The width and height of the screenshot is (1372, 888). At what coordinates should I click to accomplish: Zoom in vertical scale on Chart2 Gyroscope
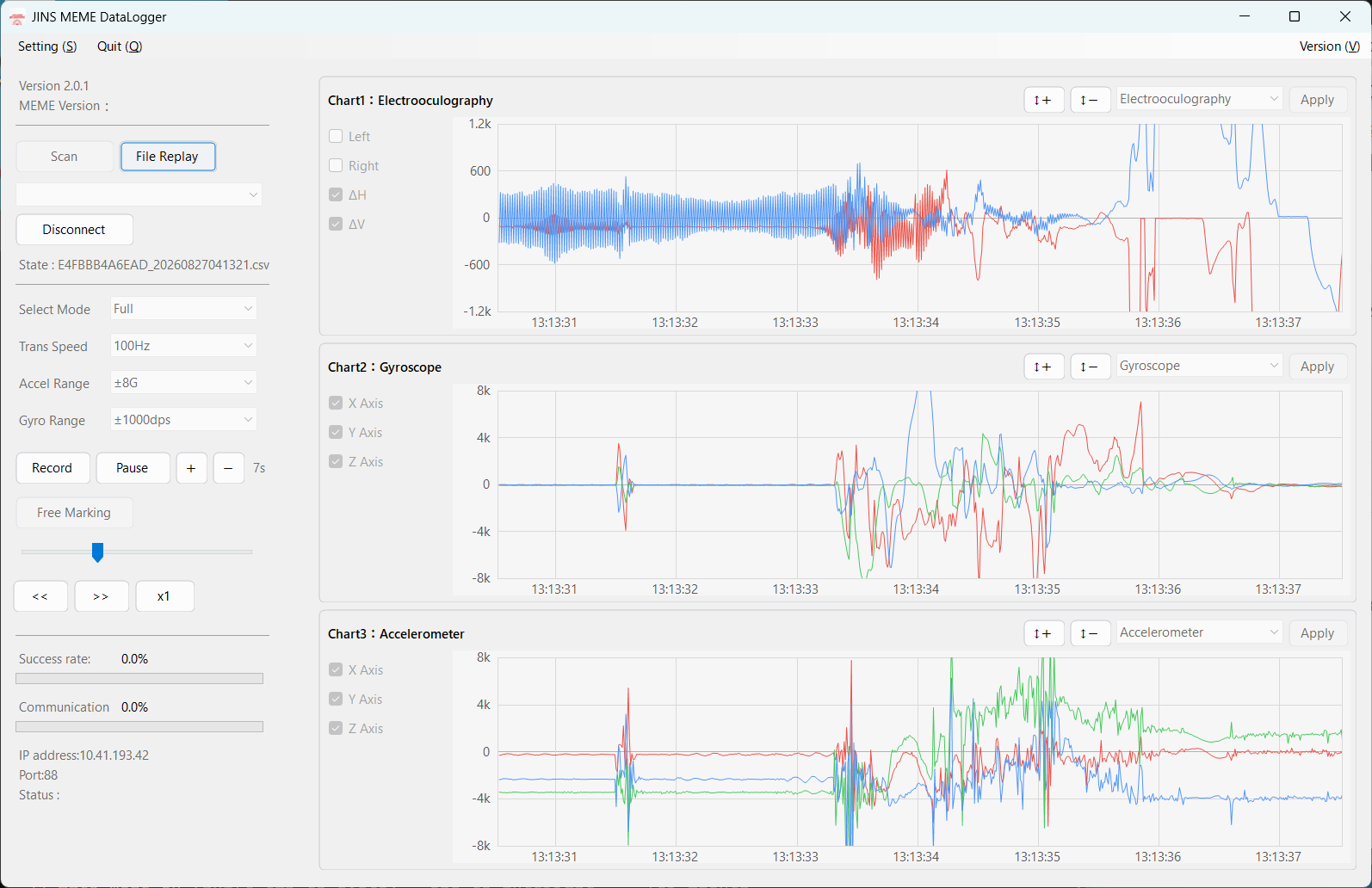[1043, 367]
